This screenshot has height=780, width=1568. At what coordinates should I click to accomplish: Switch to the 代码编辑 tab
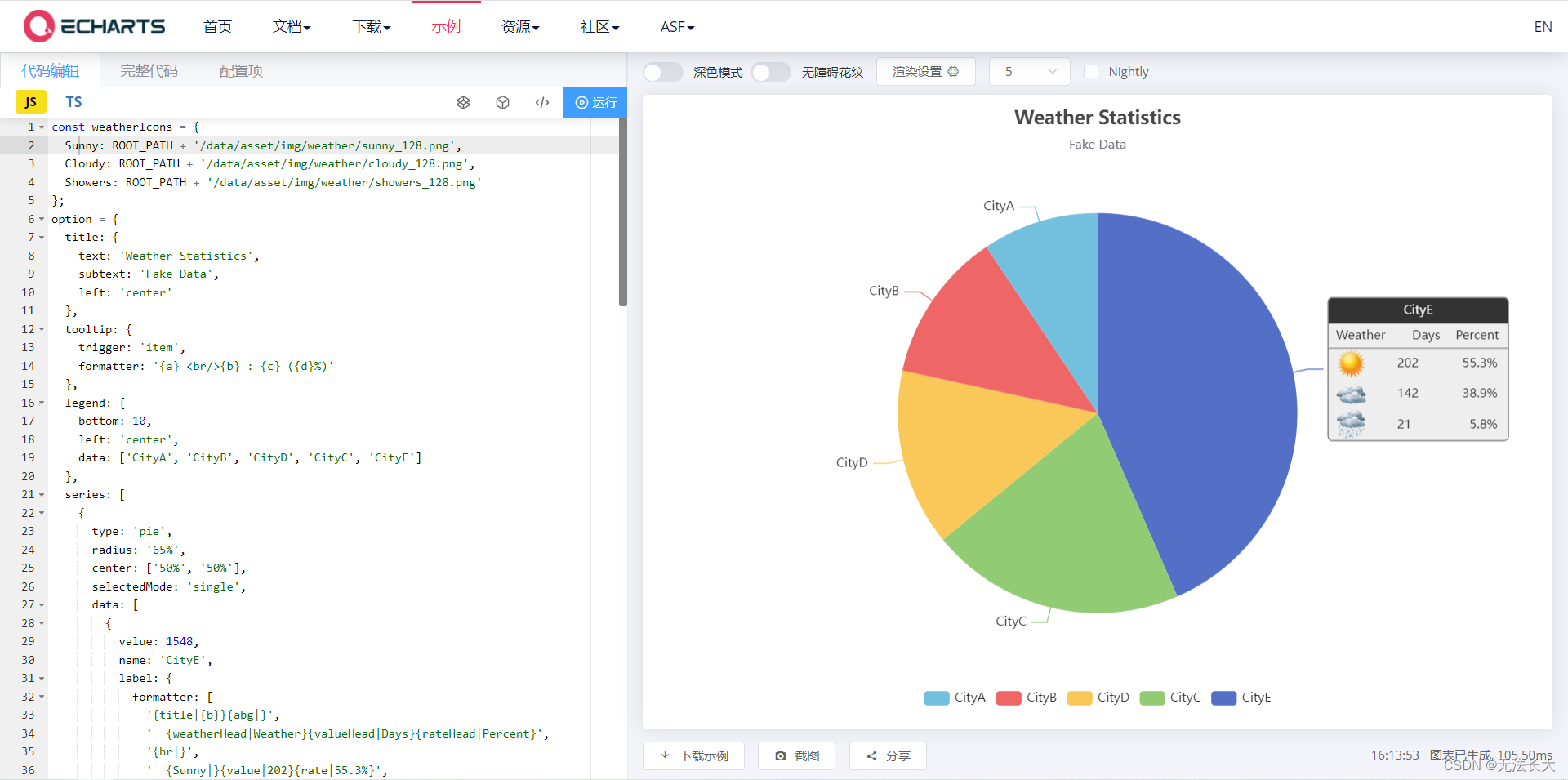(x=51, y=71)
